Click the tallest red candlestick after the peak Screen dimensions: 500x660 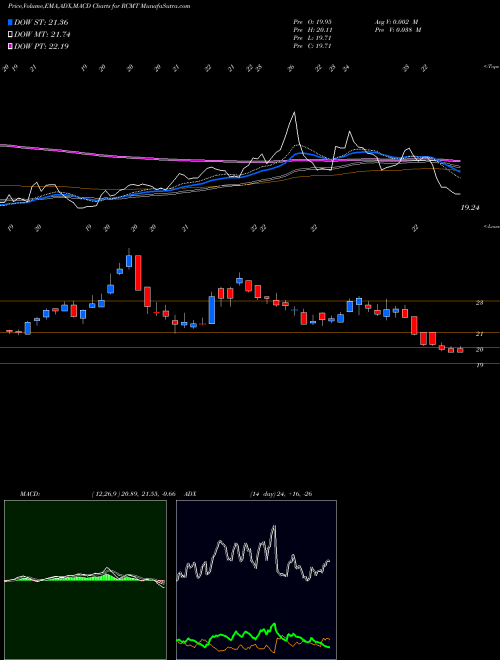tap(138, 273)
